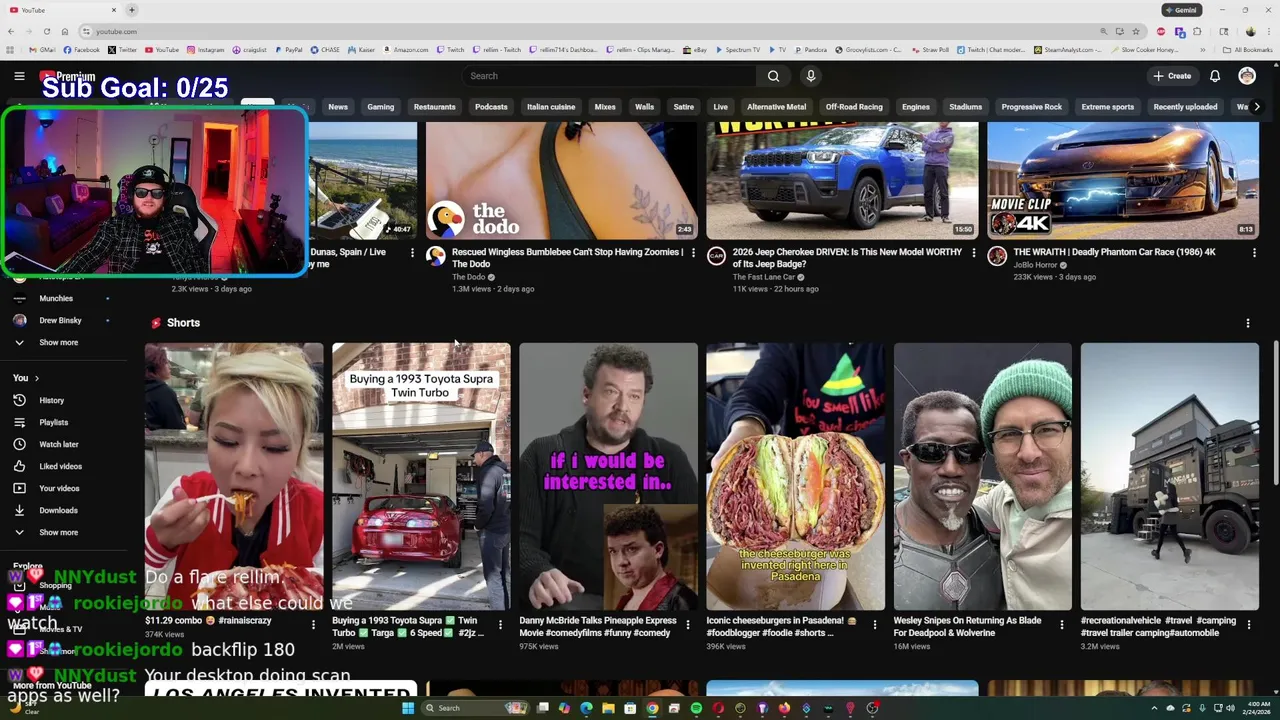Click The Fast Lane Car channel avatar
This screenshot has height=720, width=1280.
(716, 256)
